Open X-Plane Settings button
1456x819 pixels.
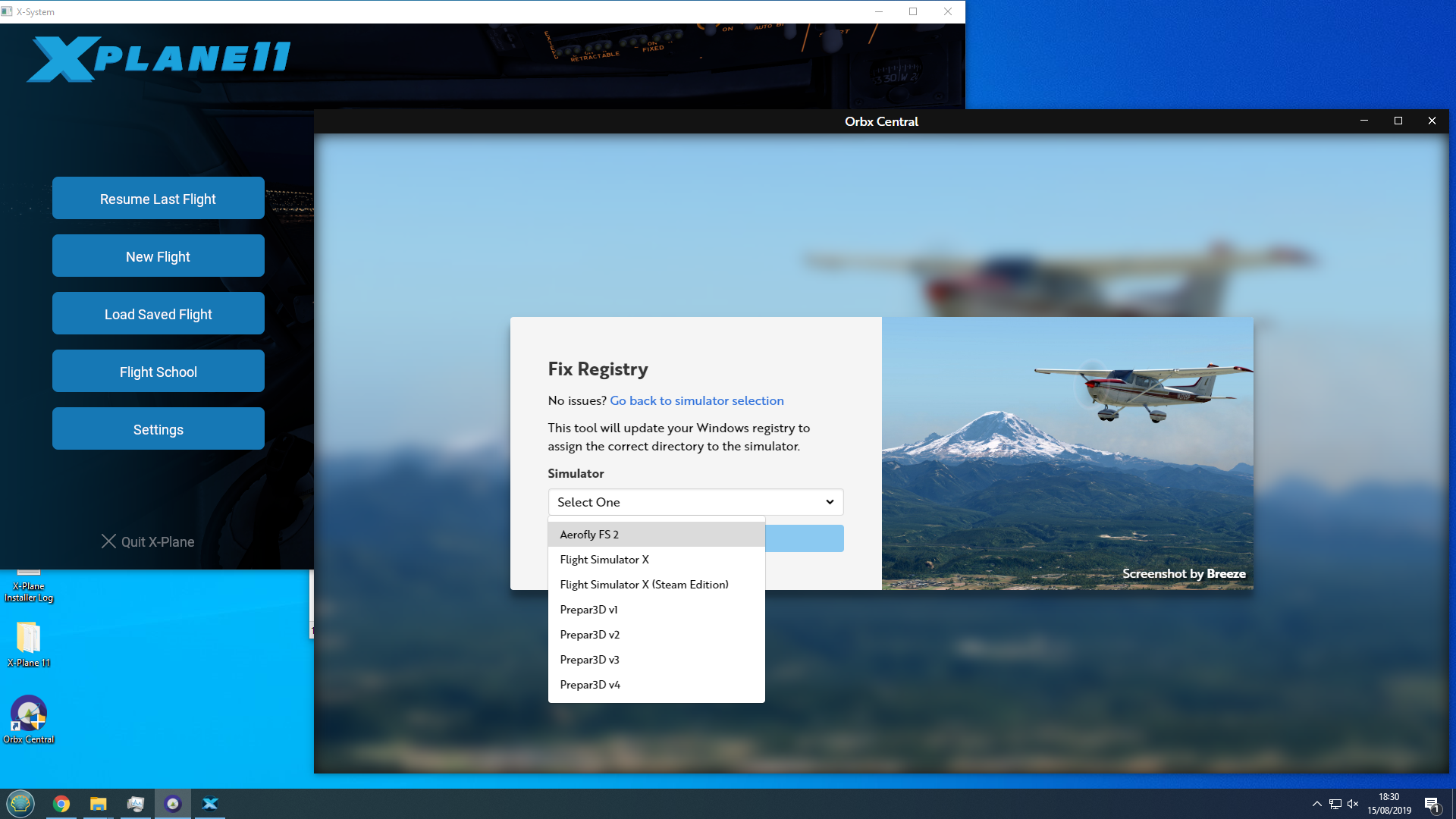point(158,429)
